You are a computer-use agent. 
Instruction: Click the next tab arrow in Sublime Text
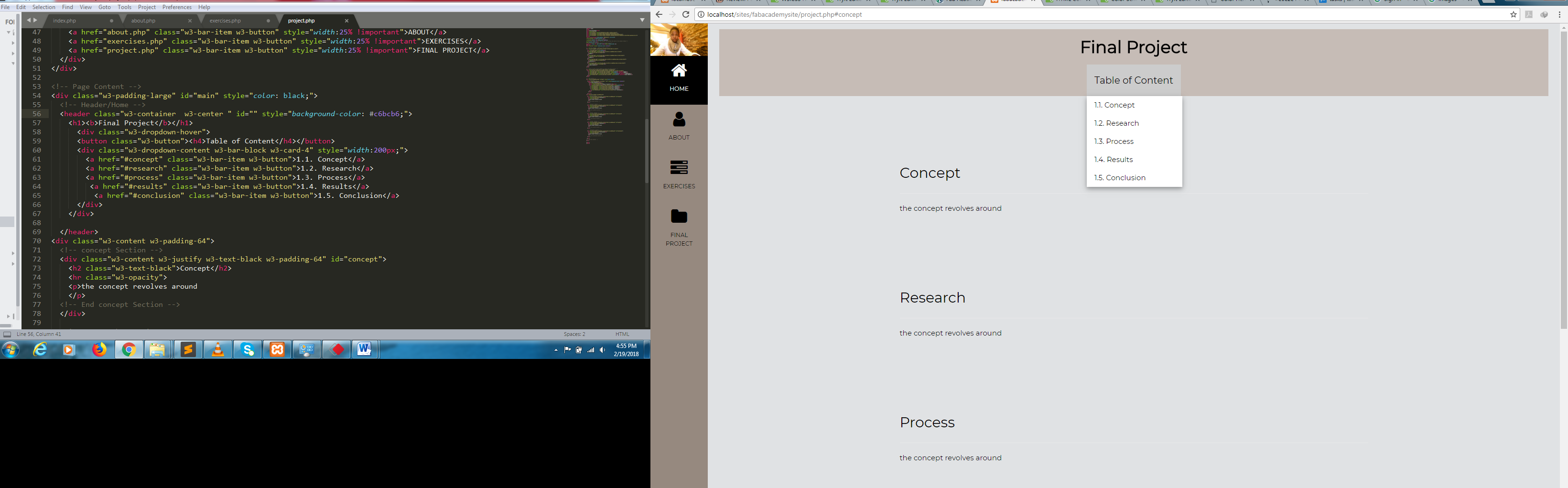pyautogui.click(x=35, y=20)
